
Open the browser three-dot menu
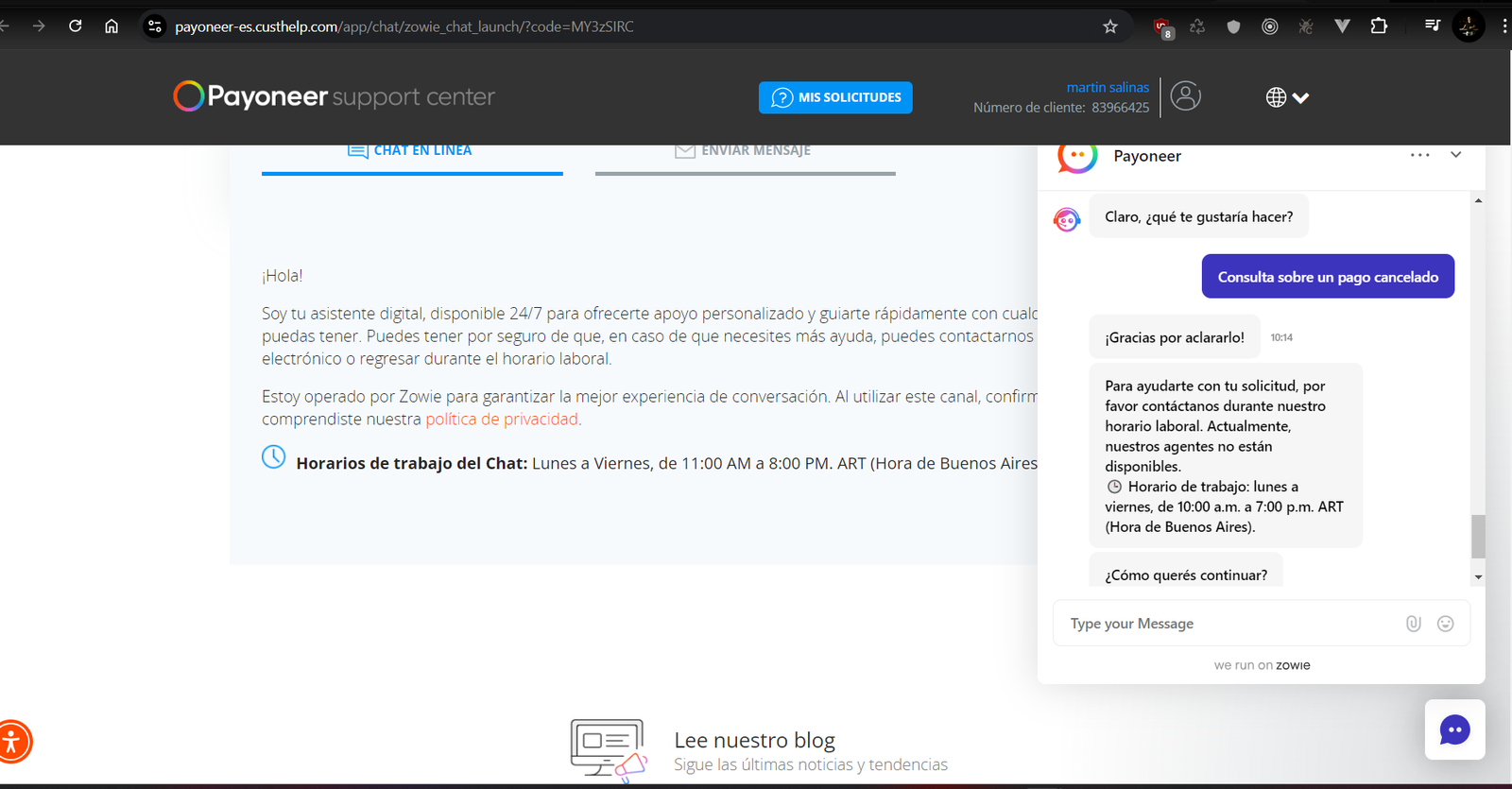click(1504, 26)
